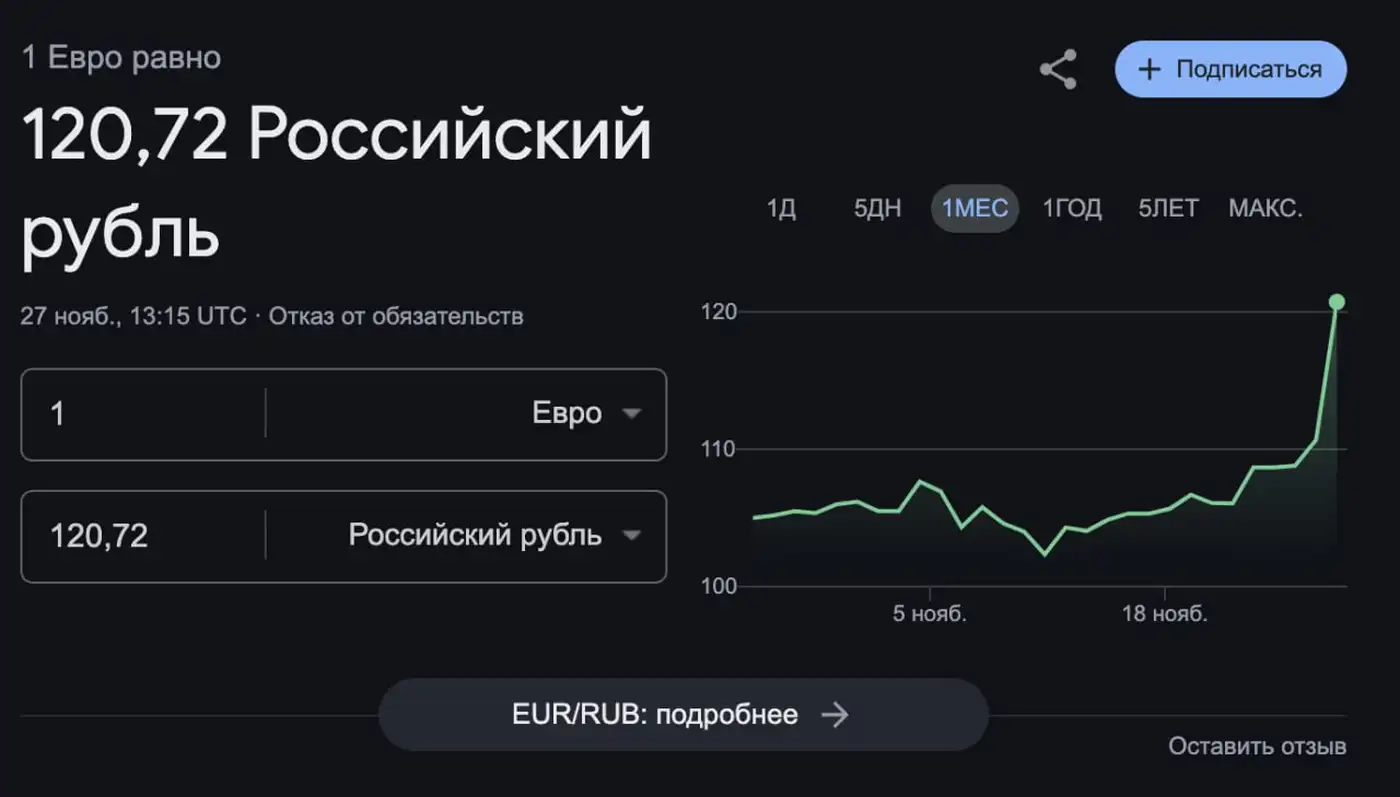Screen dimensions: 1400x797
Task: Click the chart line near 5 нояб.
Action: [930, 486]
